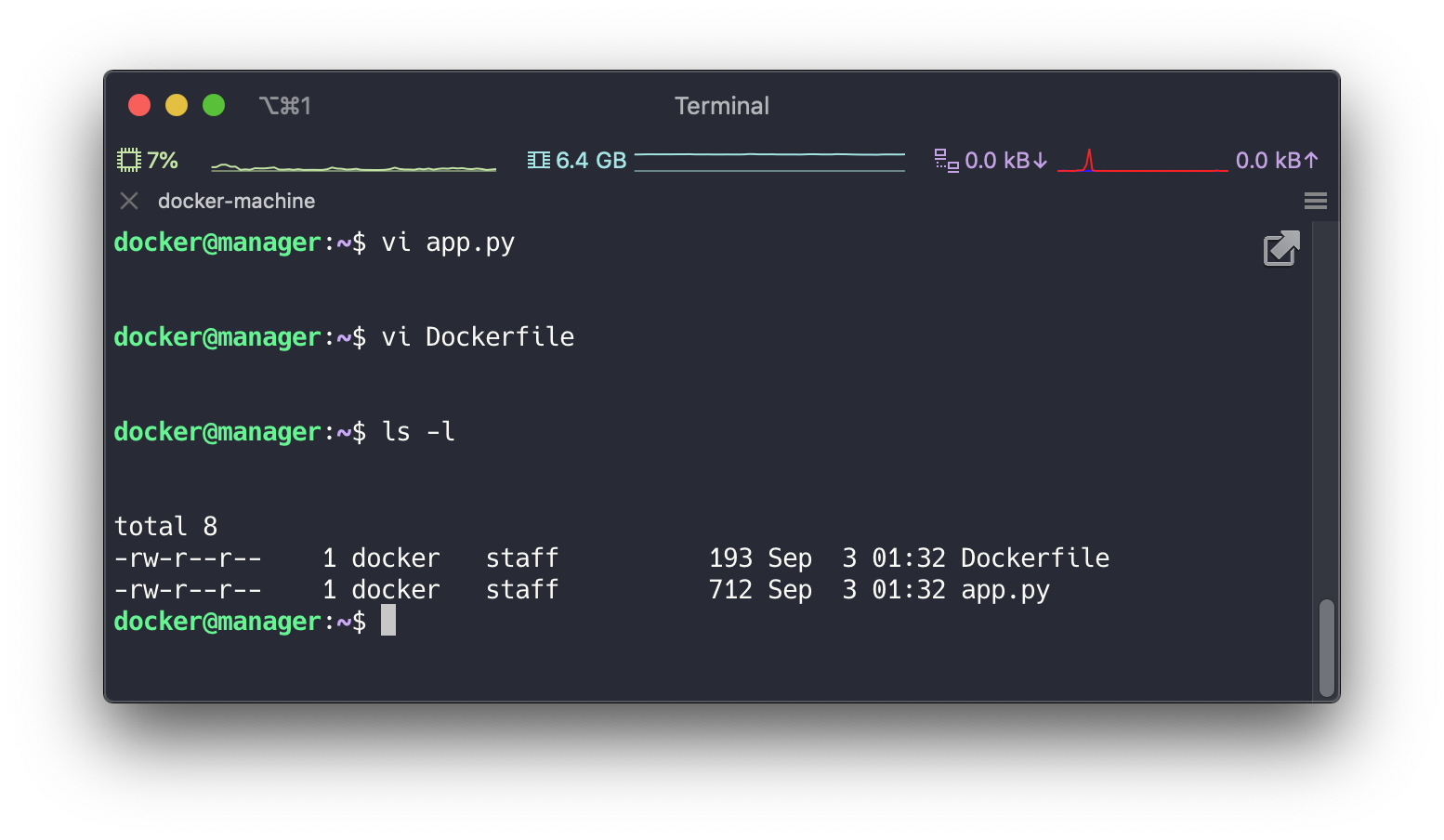
Task: Click the memory usage icon
Action: coord(539,160)
